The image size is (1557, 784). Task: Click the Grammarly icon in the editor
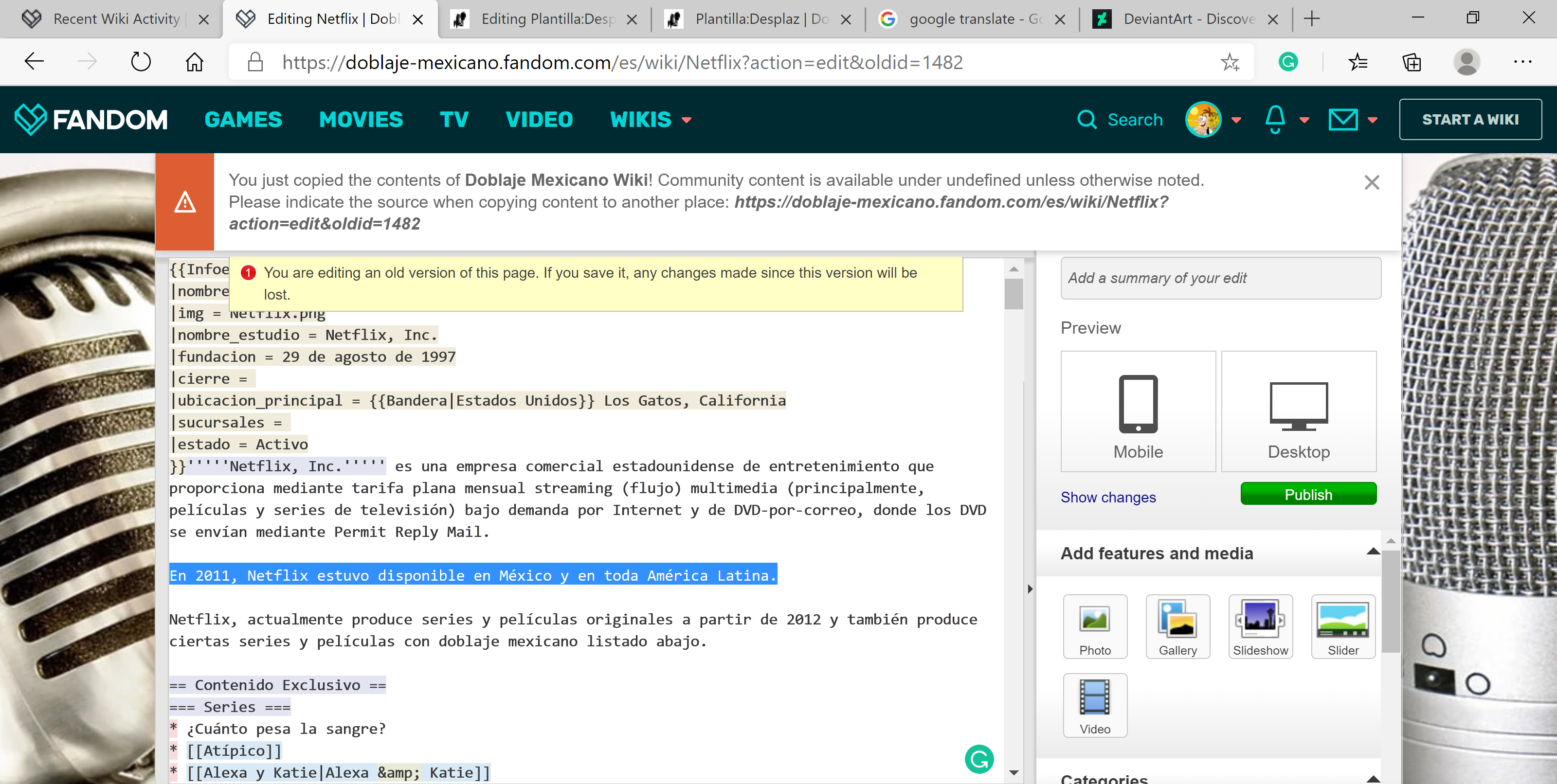coord(978,759)
